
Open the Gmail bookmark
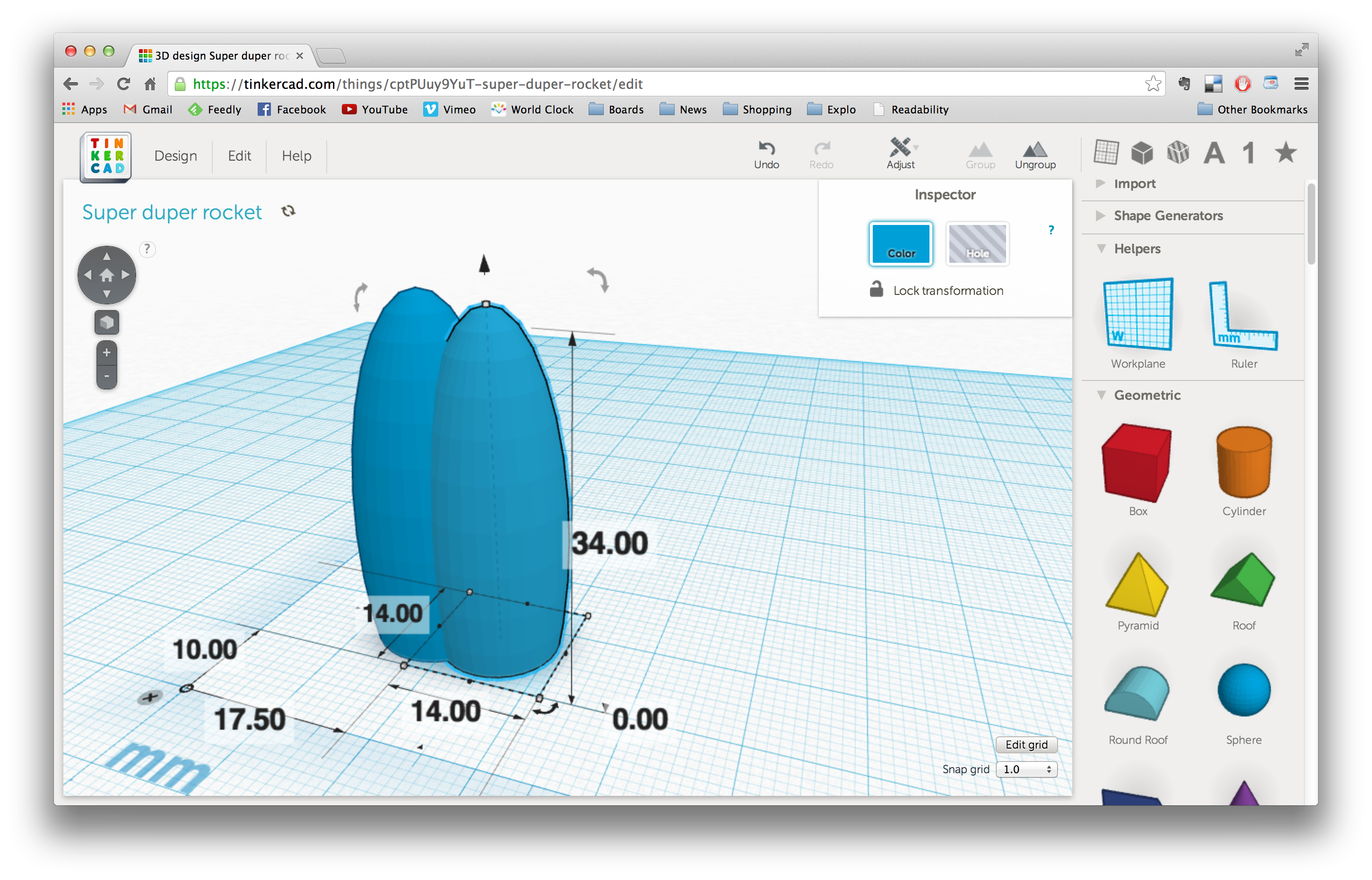pos(148,110)
